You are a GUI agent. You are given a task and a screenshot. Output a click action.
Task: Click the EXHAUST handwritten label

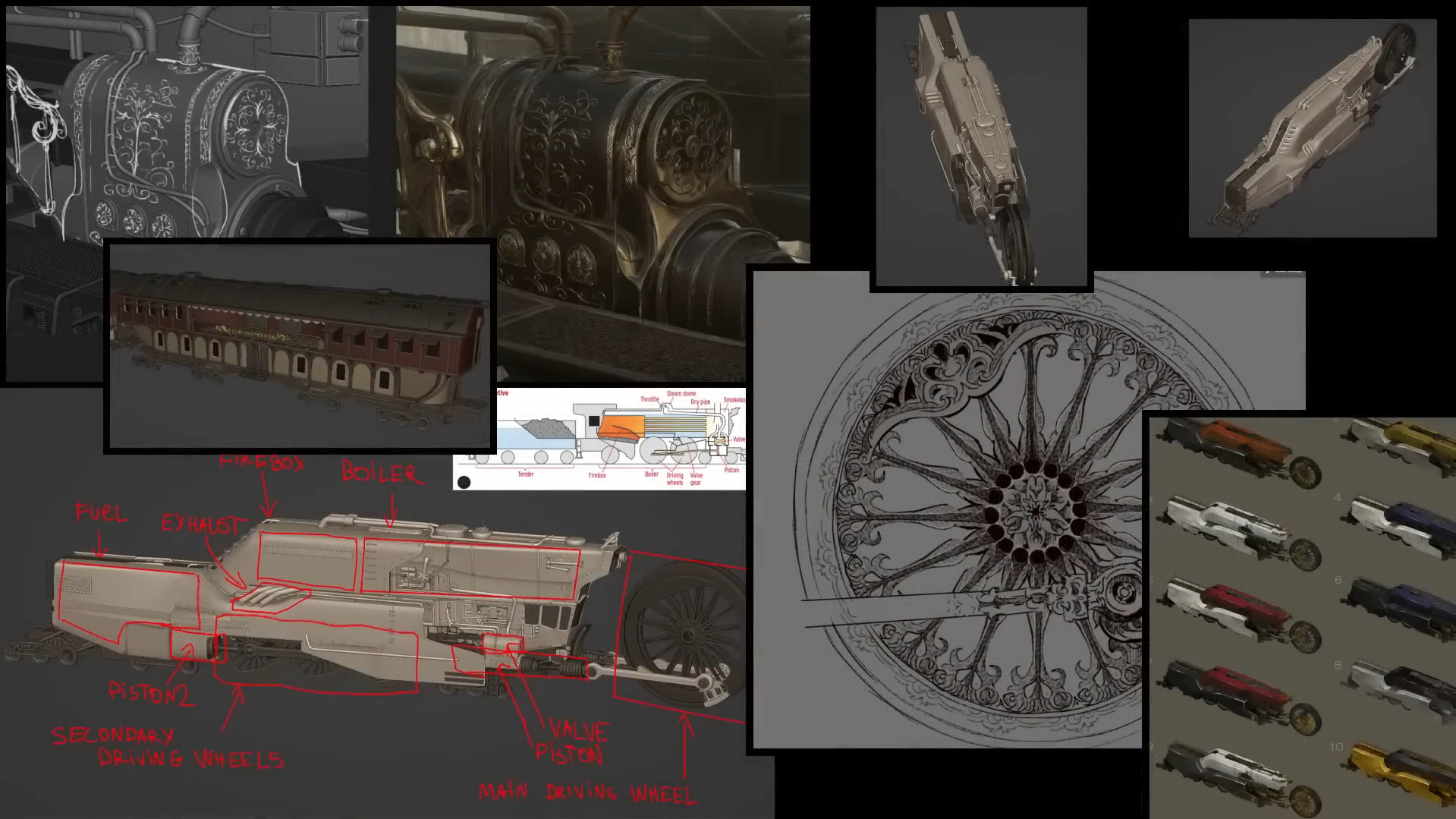point(202,524)
